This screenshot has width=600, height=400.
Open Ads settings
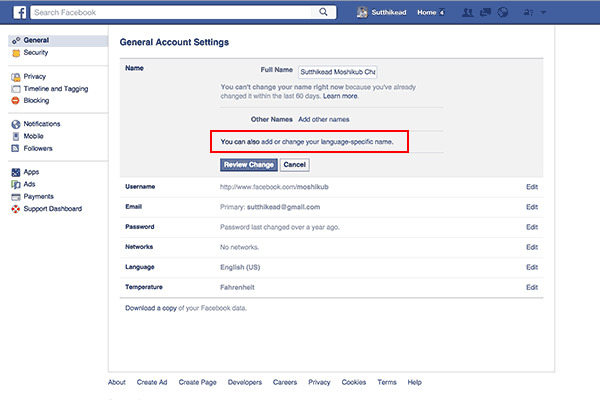(x=29, y=184)
